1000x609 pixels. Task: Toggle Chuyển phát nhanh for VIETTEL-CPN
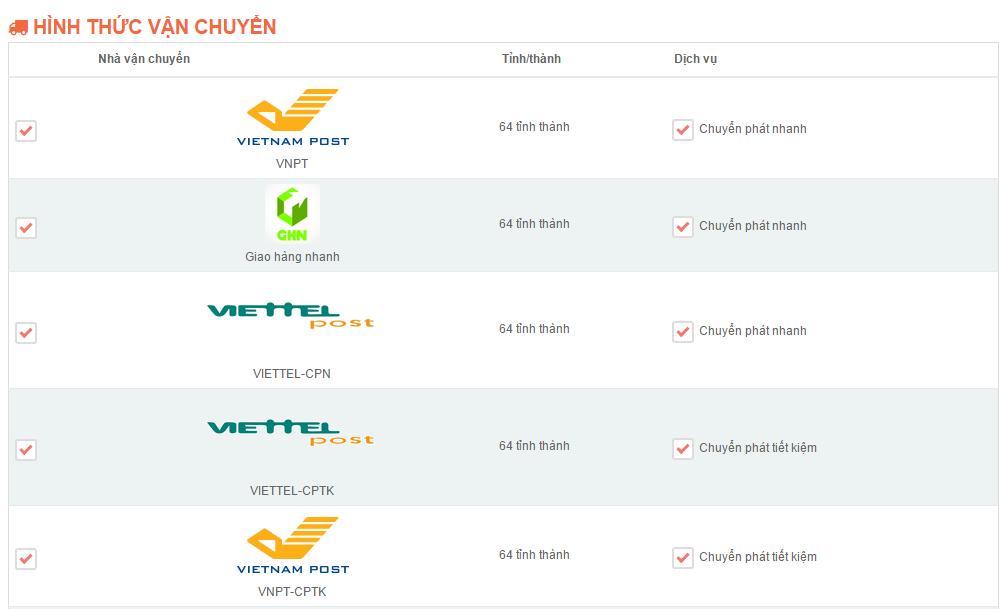coord(683,332)
